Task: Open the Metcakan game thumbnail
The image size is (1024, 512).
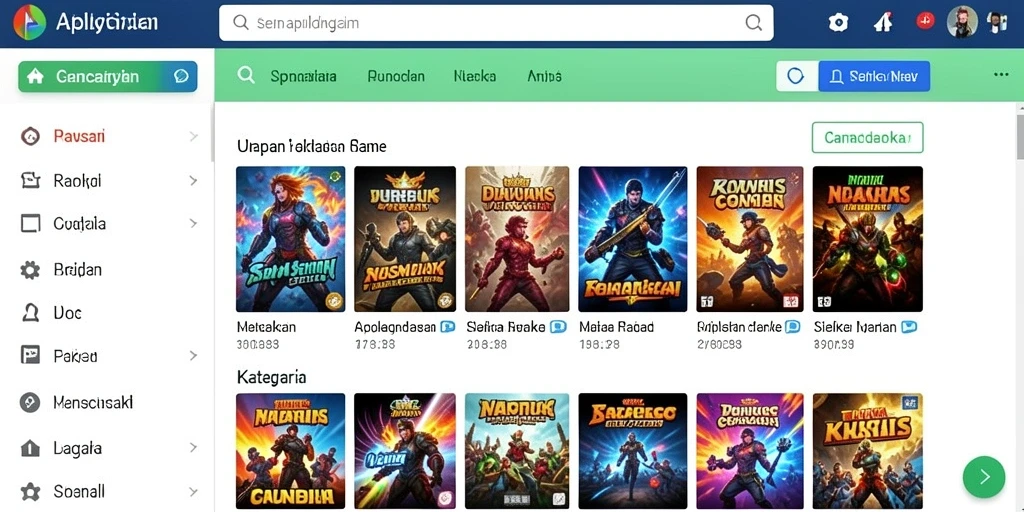Action: pos(291,239)
